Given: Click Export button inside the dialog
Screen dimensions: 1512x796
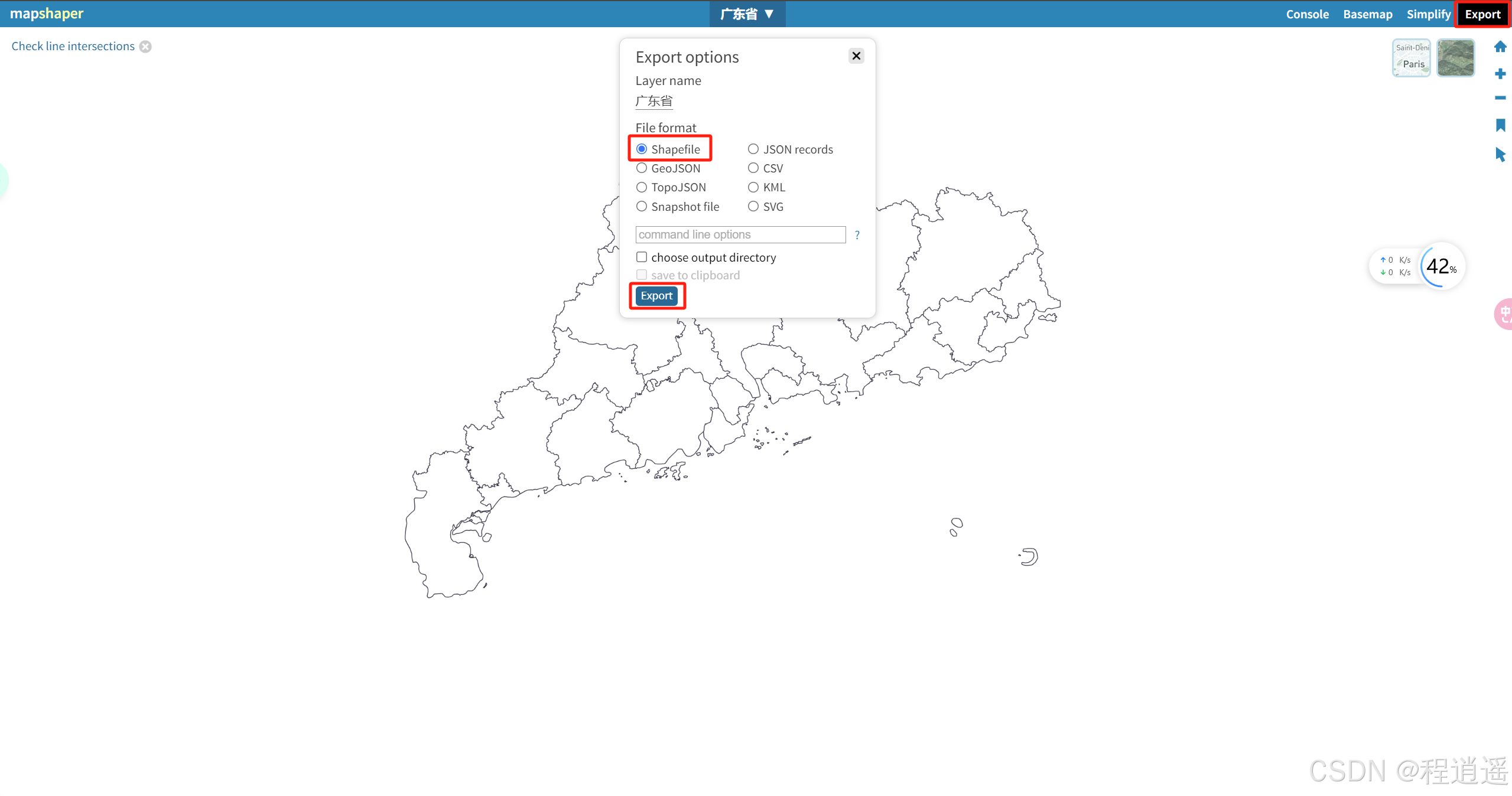Looking at the screenshot, I should pyautogui.click(x=656, y=295).
